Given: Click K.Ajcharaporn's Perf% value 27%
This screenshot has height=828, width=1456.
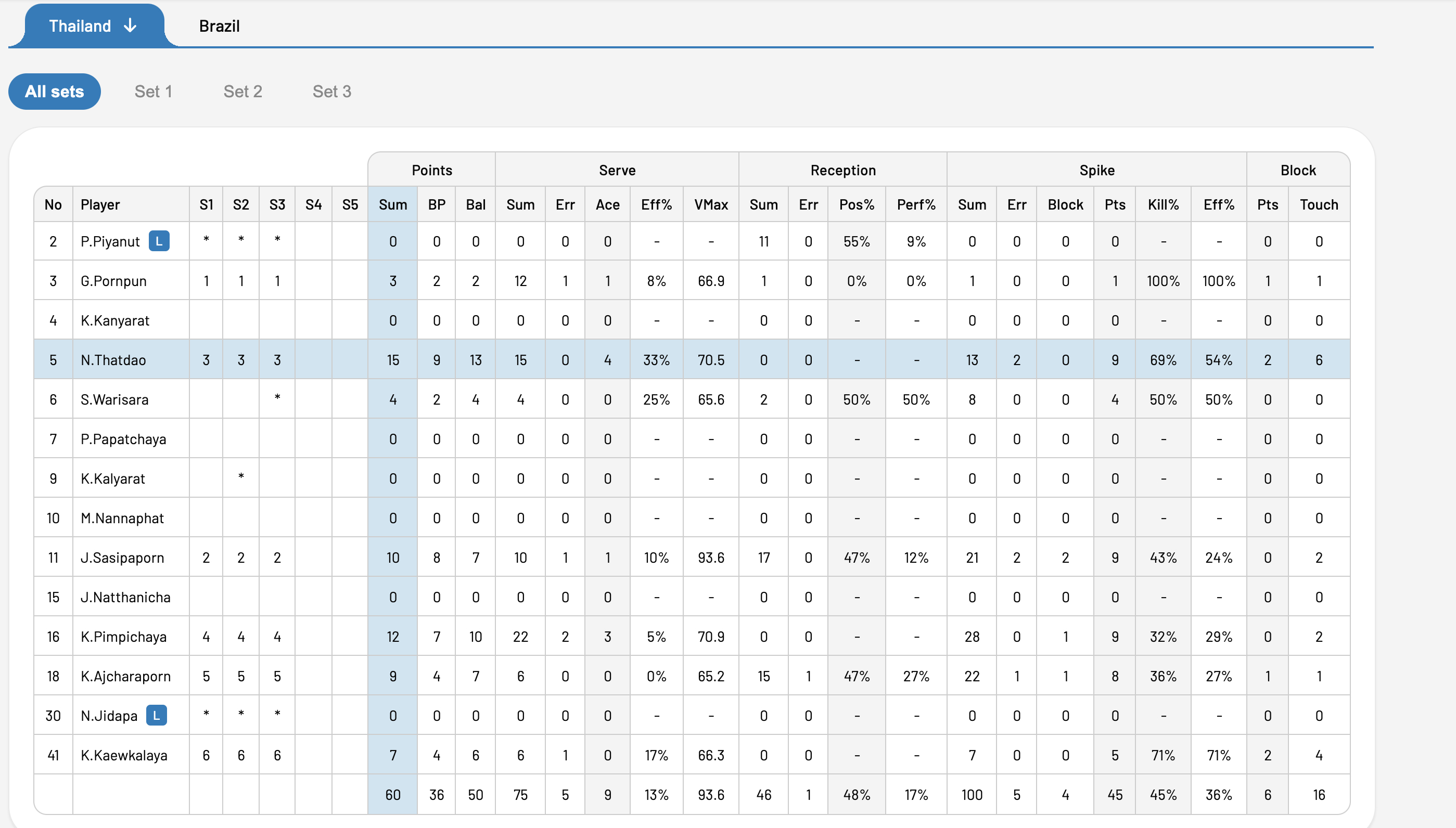Looking at the screenshot, I should pyautogui.click(x=916, y=676).
